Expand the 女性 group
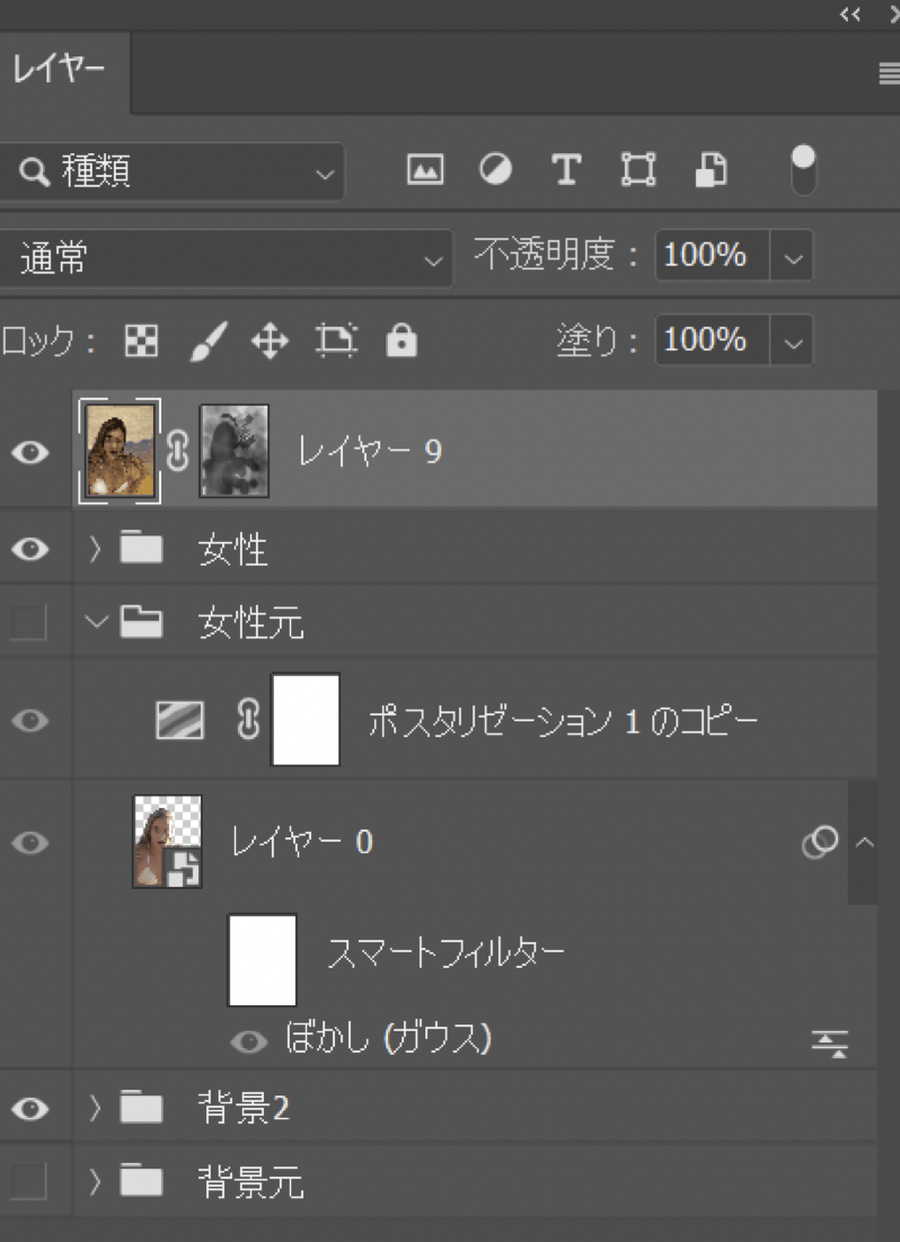900x1242 pixels. tap(95, 548)
